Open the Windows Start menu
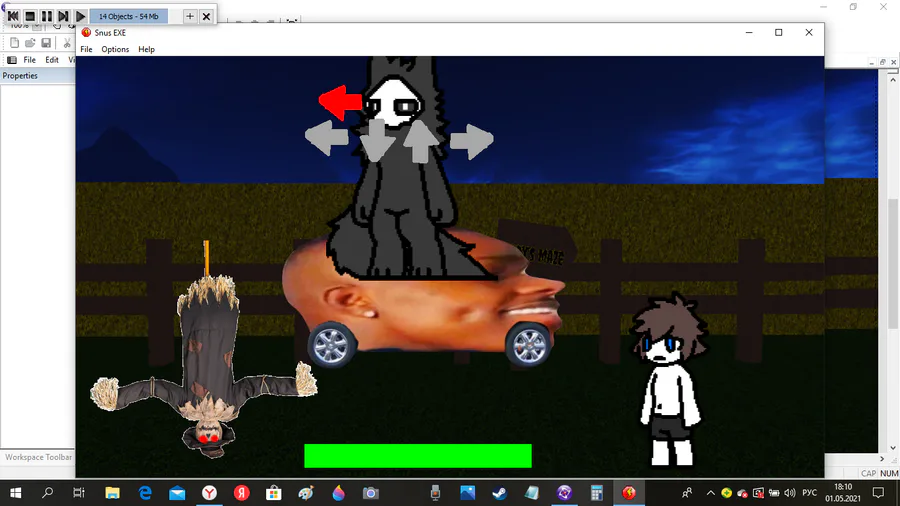The image size is (900, 506). (x=15, y=493)
